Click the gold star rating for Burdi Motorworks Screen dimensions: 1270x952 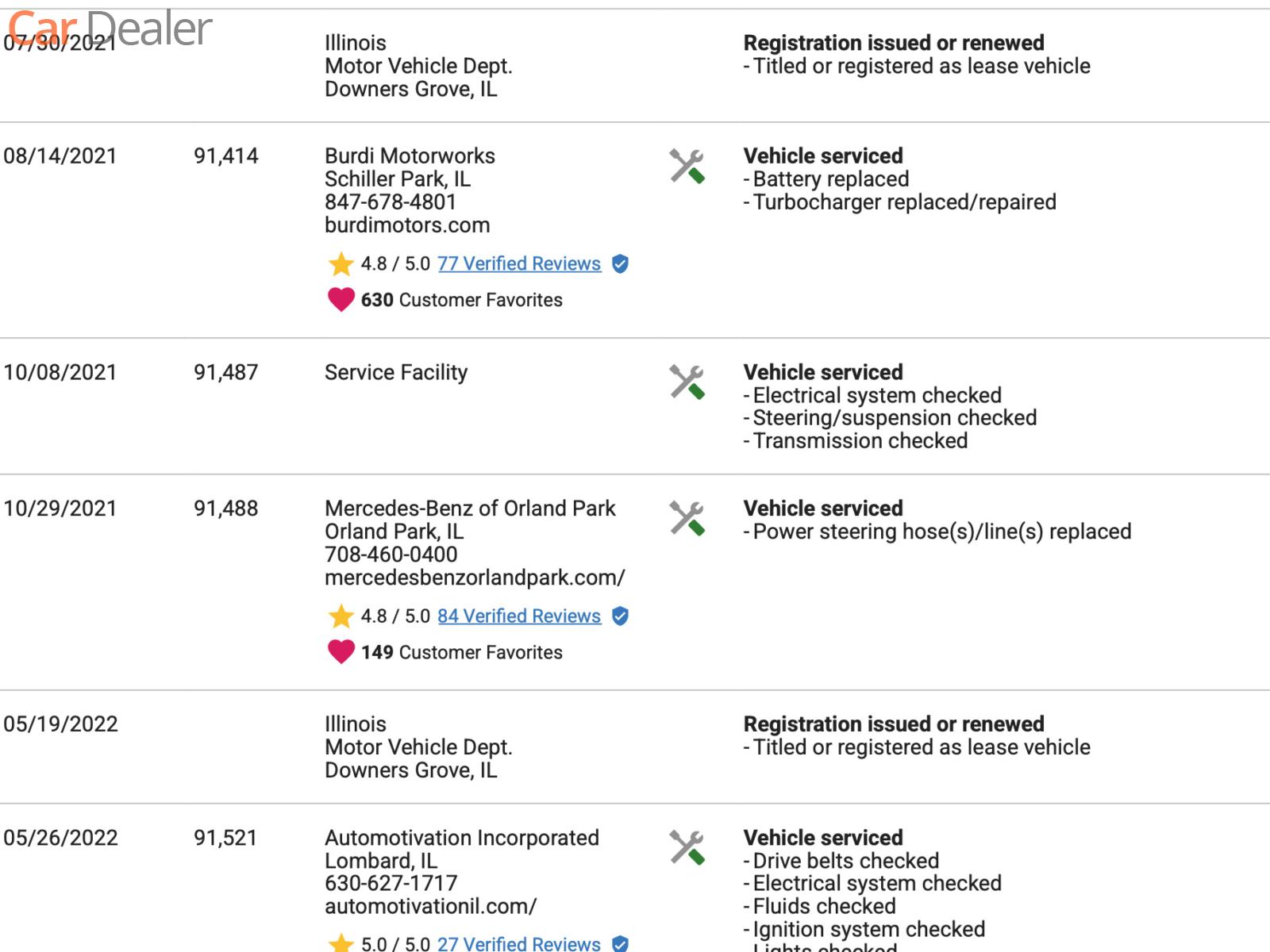click(x=341, y=263)
